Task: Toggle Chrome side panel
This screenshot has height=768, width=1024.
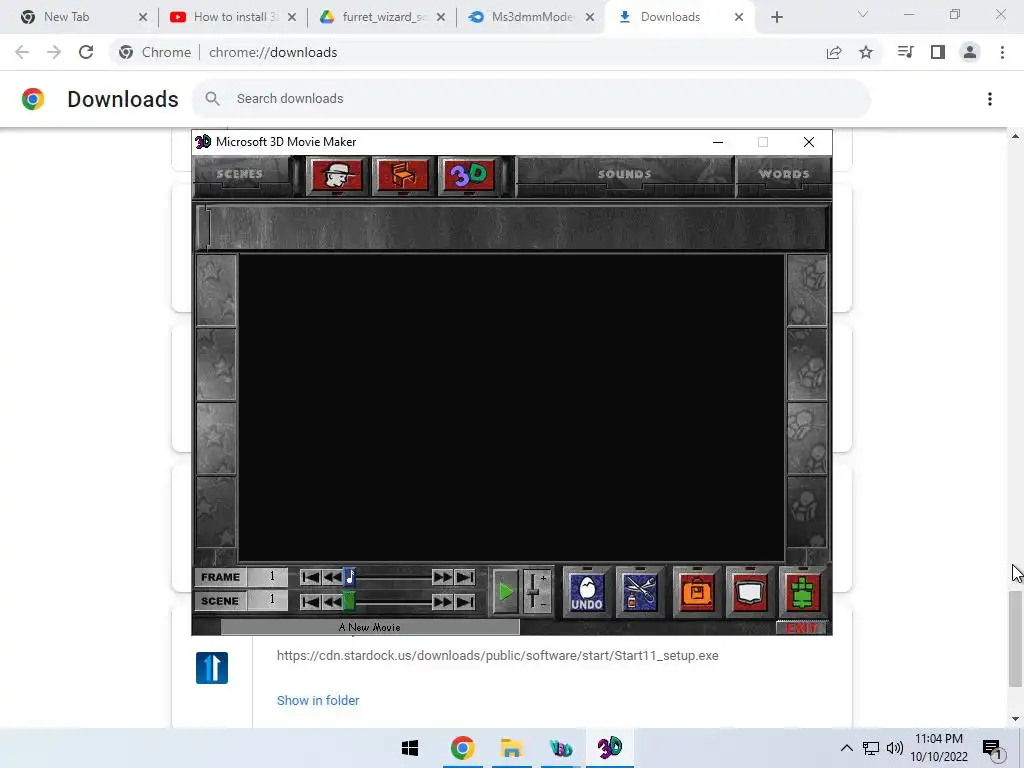Action: coord(938,52)
